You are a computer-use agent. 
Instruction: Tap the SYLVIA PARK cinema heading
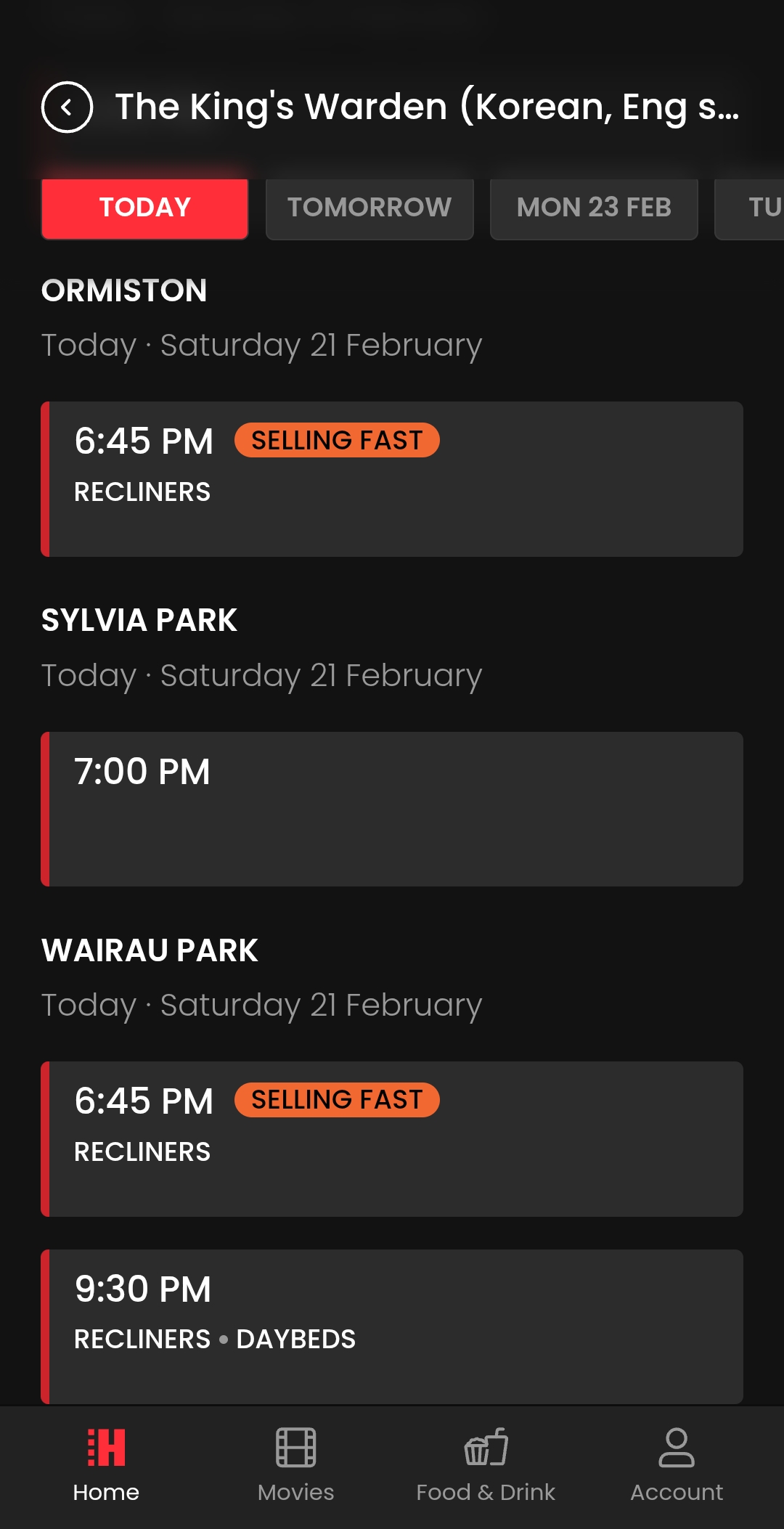[139, 621]
